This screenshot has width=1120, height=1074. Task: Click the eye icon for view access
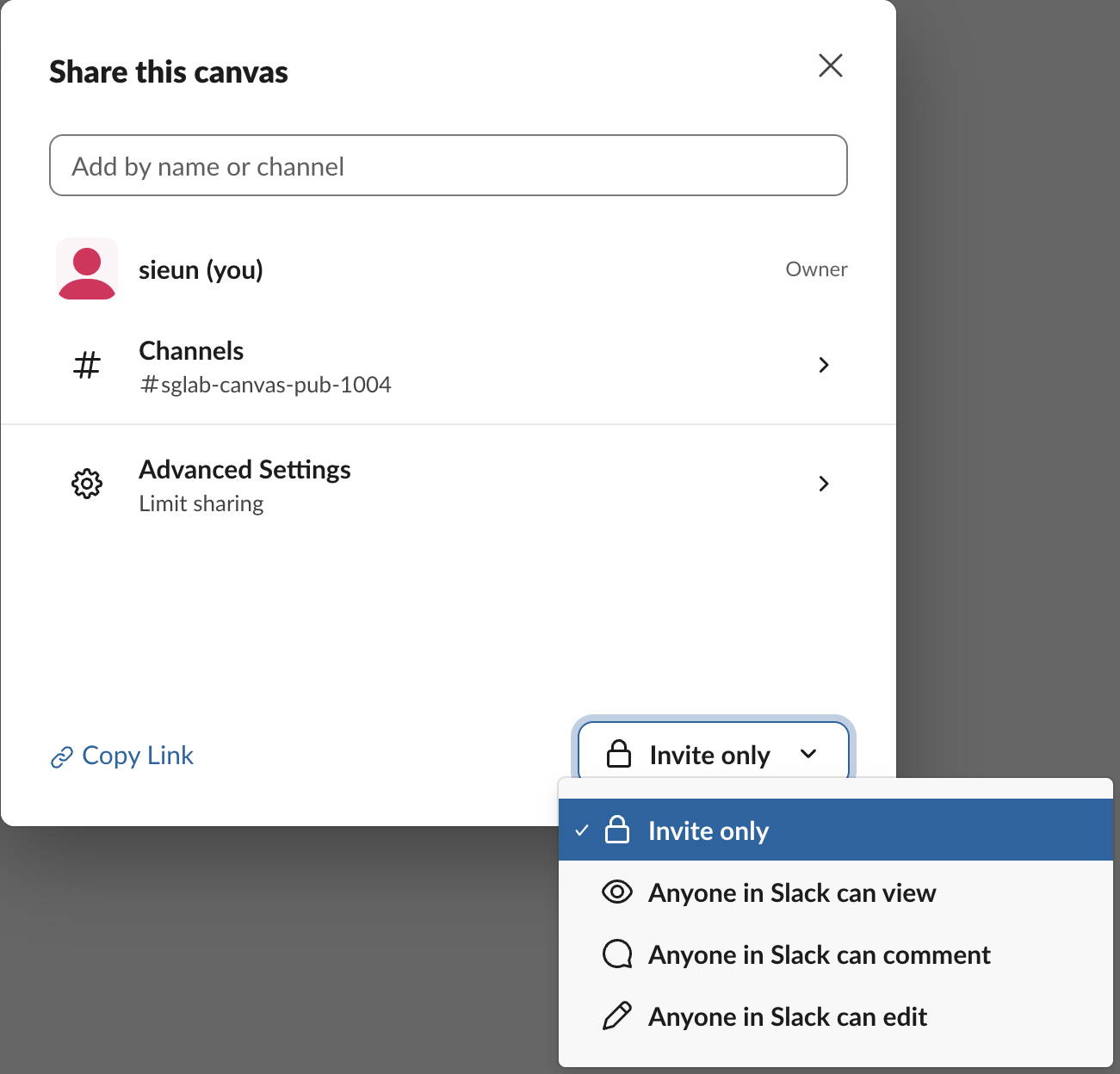[x=617, y=892]
